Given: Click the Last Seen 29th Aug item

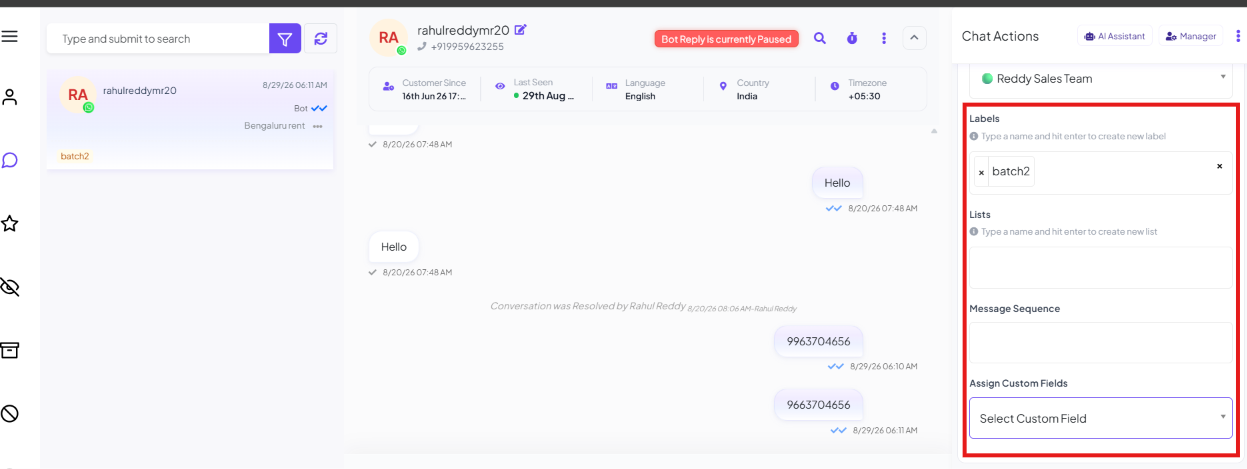Looking at the screenshot, I should [x=535, y=89].
